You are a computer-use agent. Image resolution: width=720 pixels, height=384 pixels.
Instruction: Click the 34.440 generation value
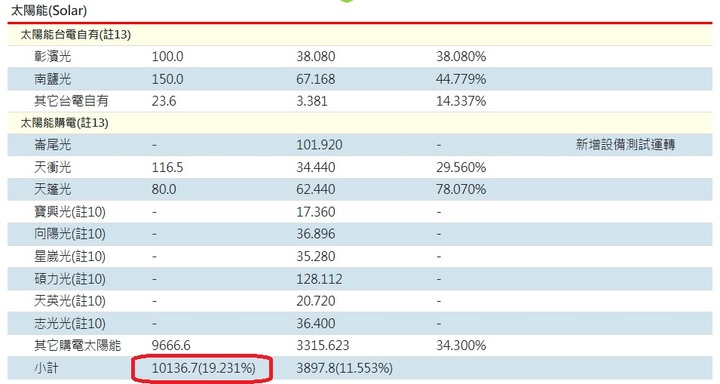tap(315, 167)
